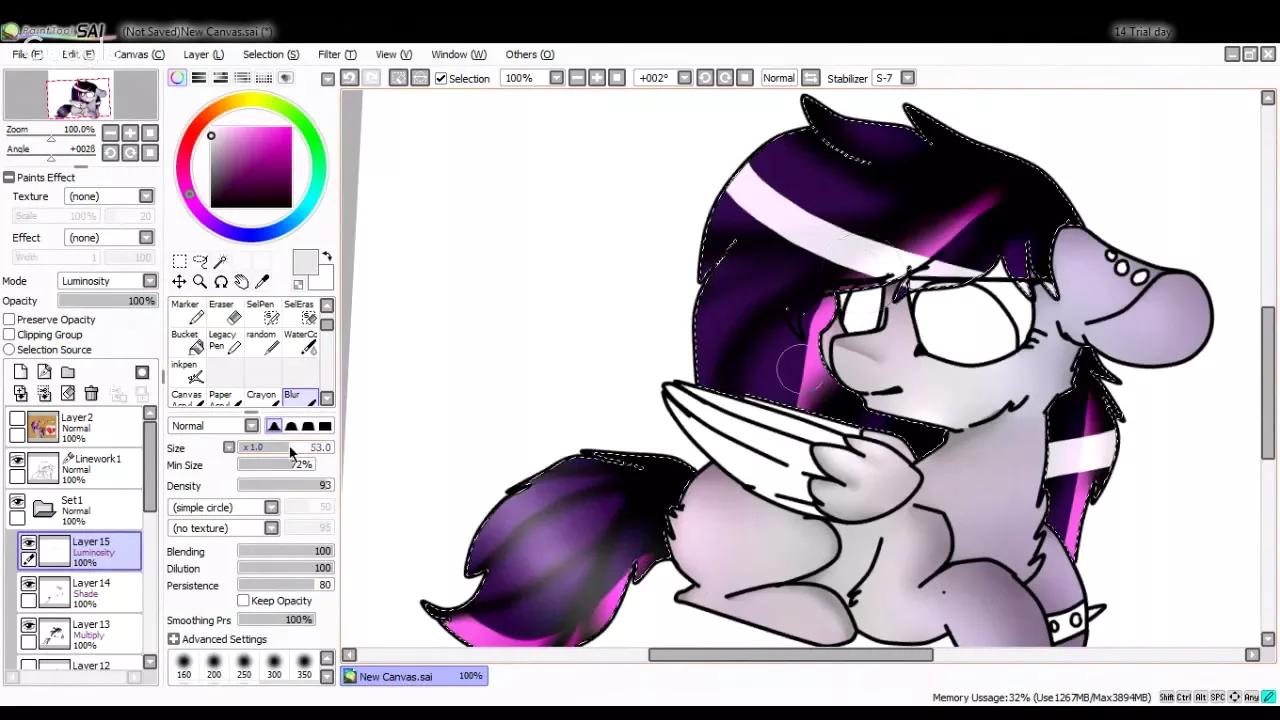Screen dimensions: 1280x720
Task: Enable Clipping Group checkbox
Action: click(9, 335)
